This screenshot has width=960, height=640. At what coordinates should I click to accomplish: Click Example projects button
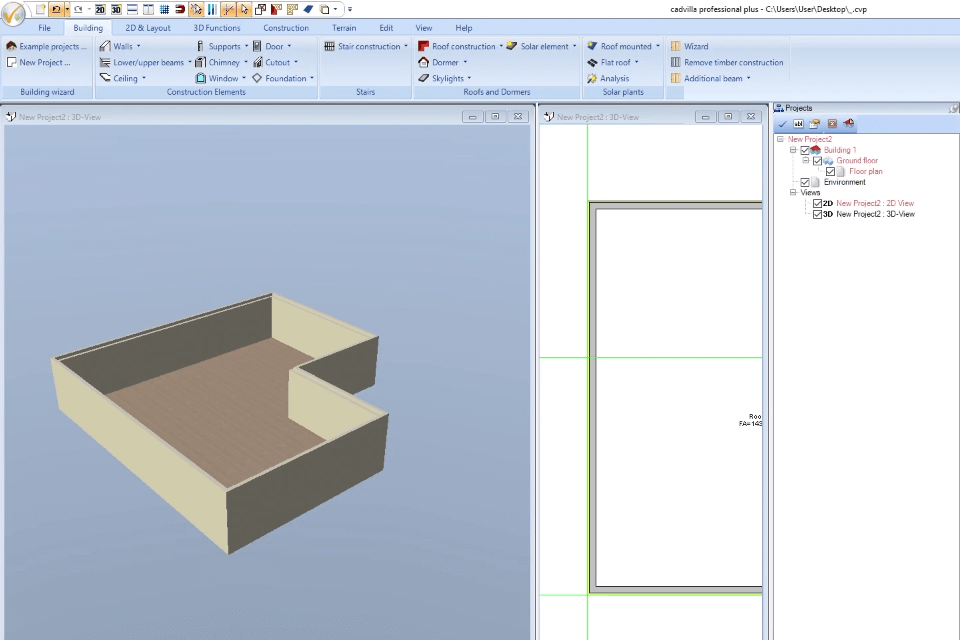[x=47, y=46]
